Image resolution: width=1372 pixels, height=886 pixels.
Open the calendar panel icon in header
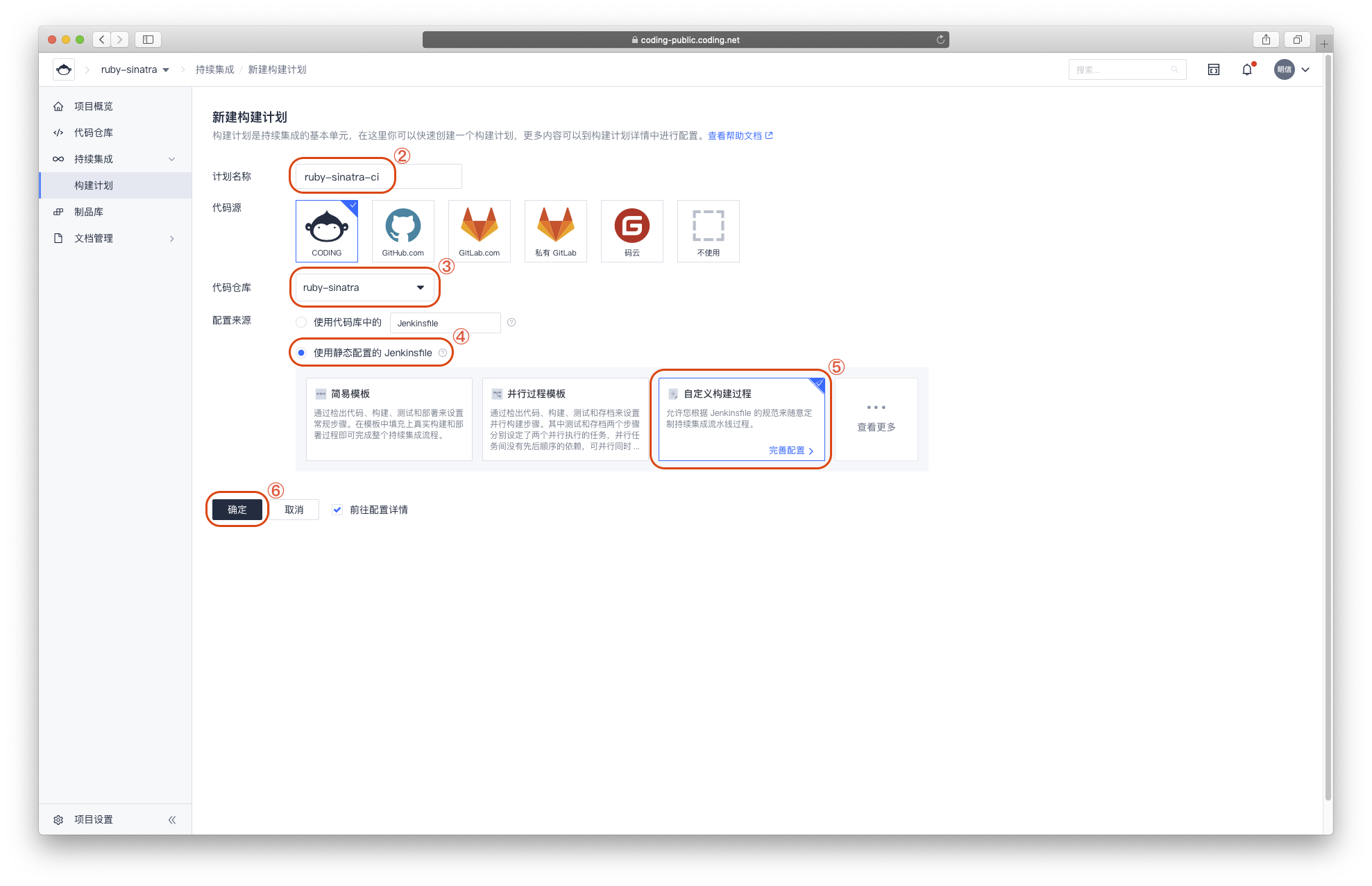coord(1214,69)
